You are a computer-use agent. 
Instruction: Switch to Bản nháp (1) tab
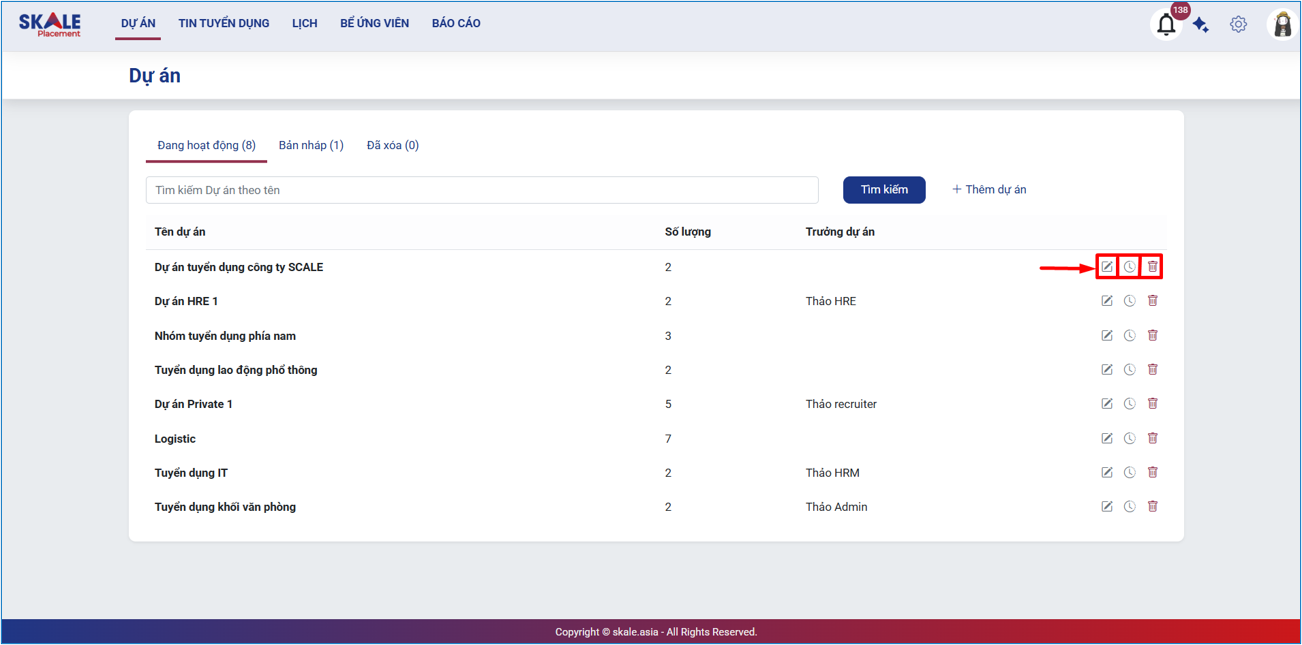point(311,145)
